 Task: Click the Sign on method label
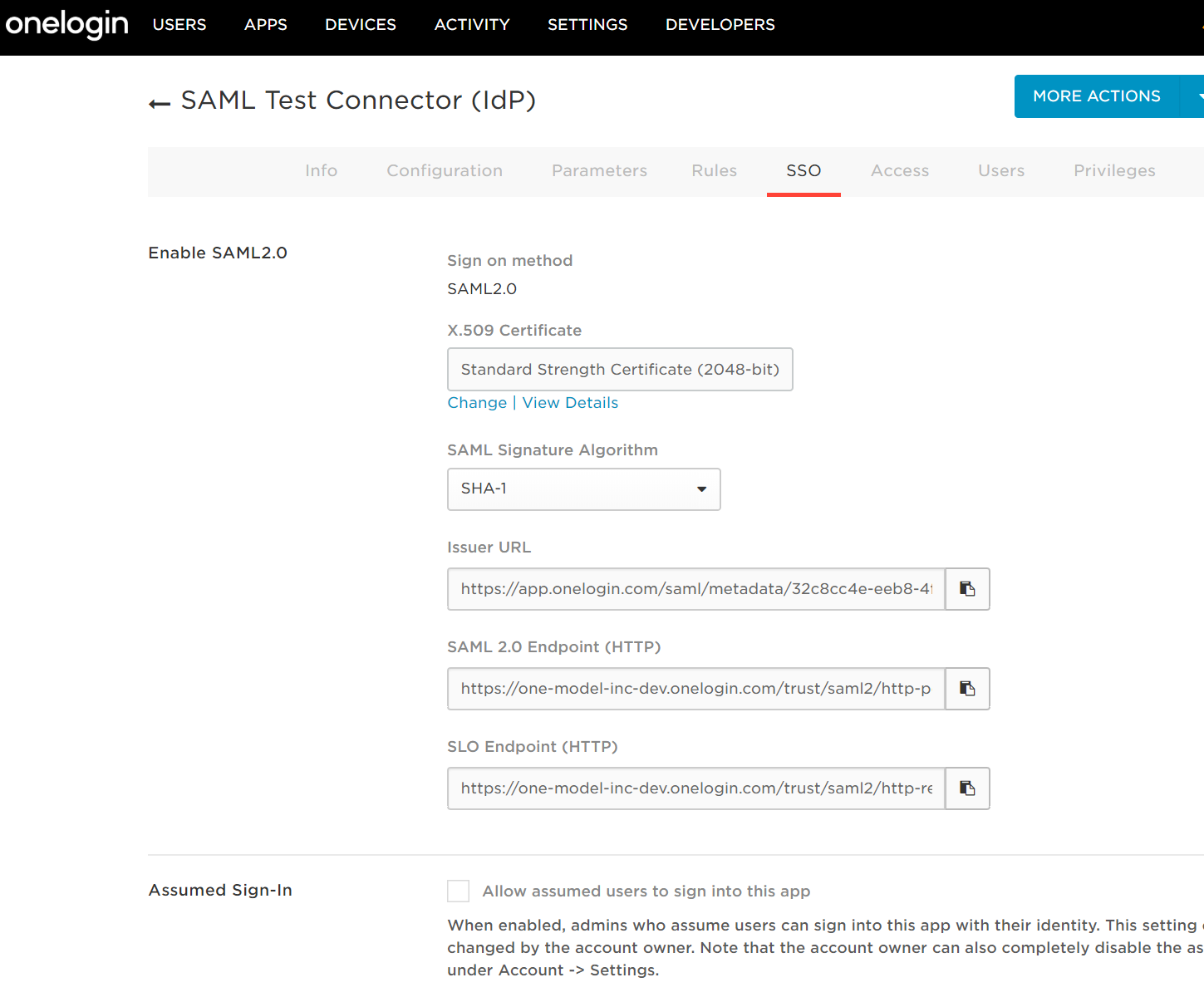click(509, 261)
